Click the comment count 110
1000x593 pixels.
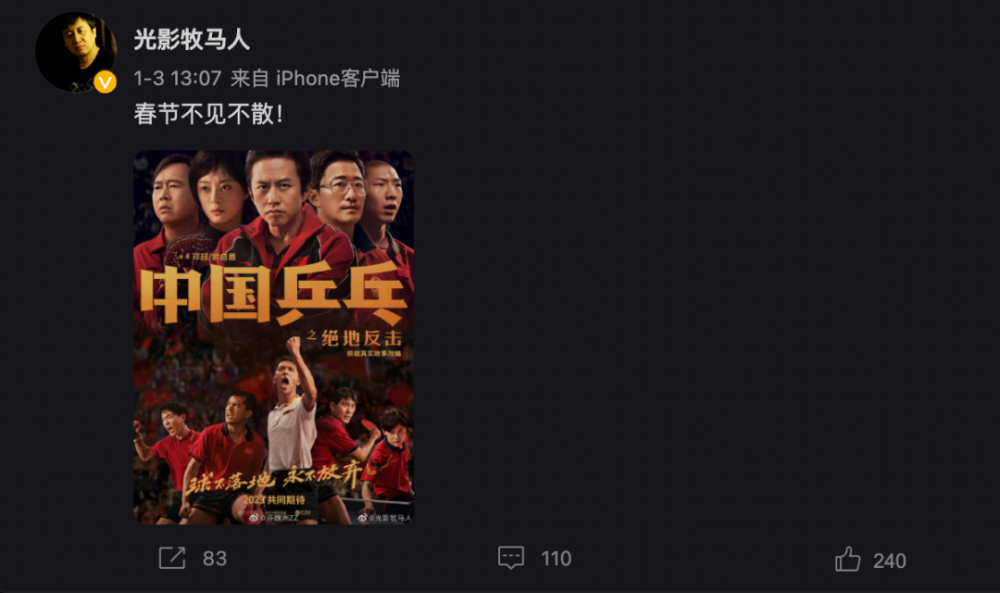556,559
